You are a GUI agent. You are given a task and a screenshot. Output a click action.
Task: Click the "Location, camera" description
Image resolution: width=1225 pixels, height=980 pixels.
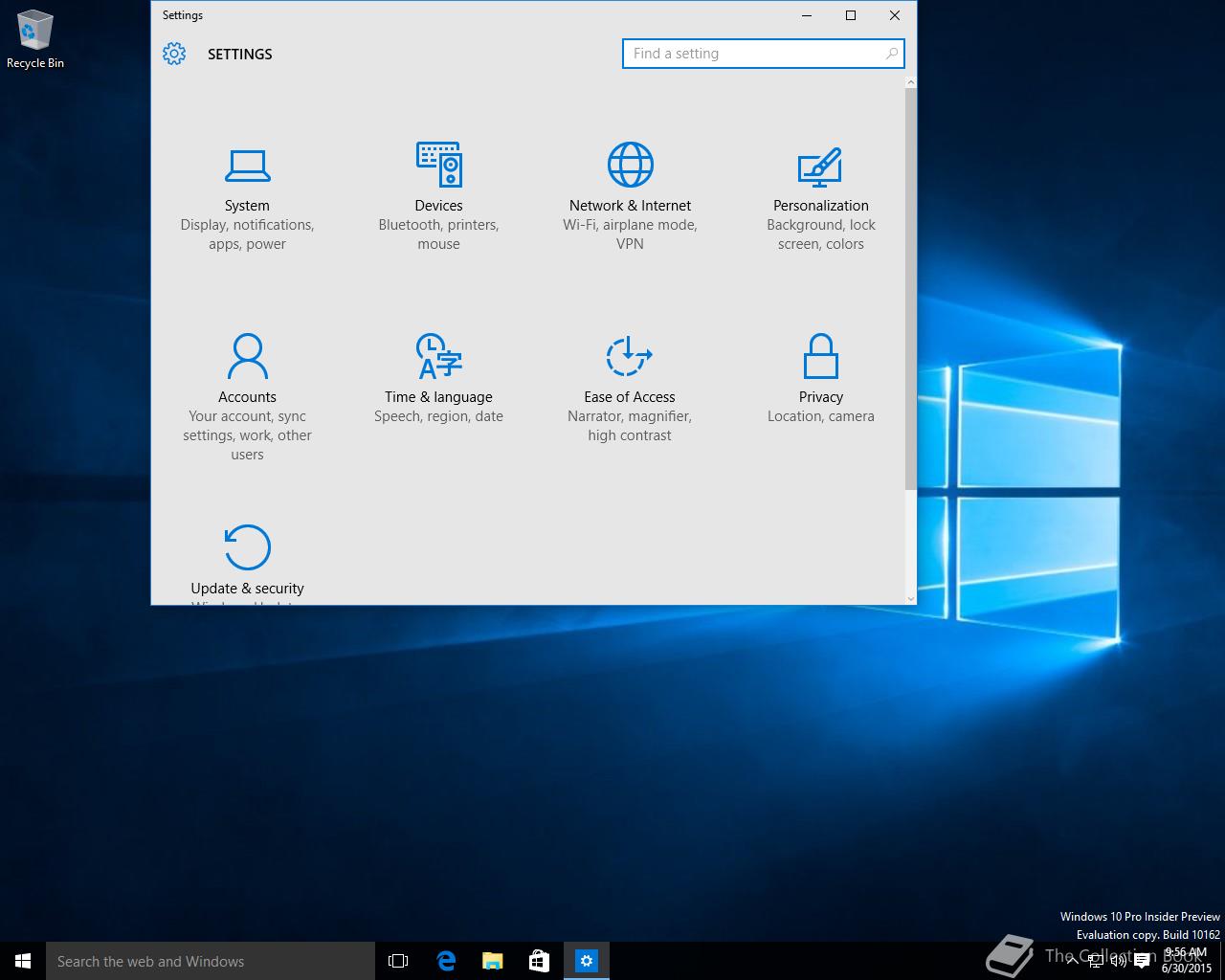(x=821, y=416)
